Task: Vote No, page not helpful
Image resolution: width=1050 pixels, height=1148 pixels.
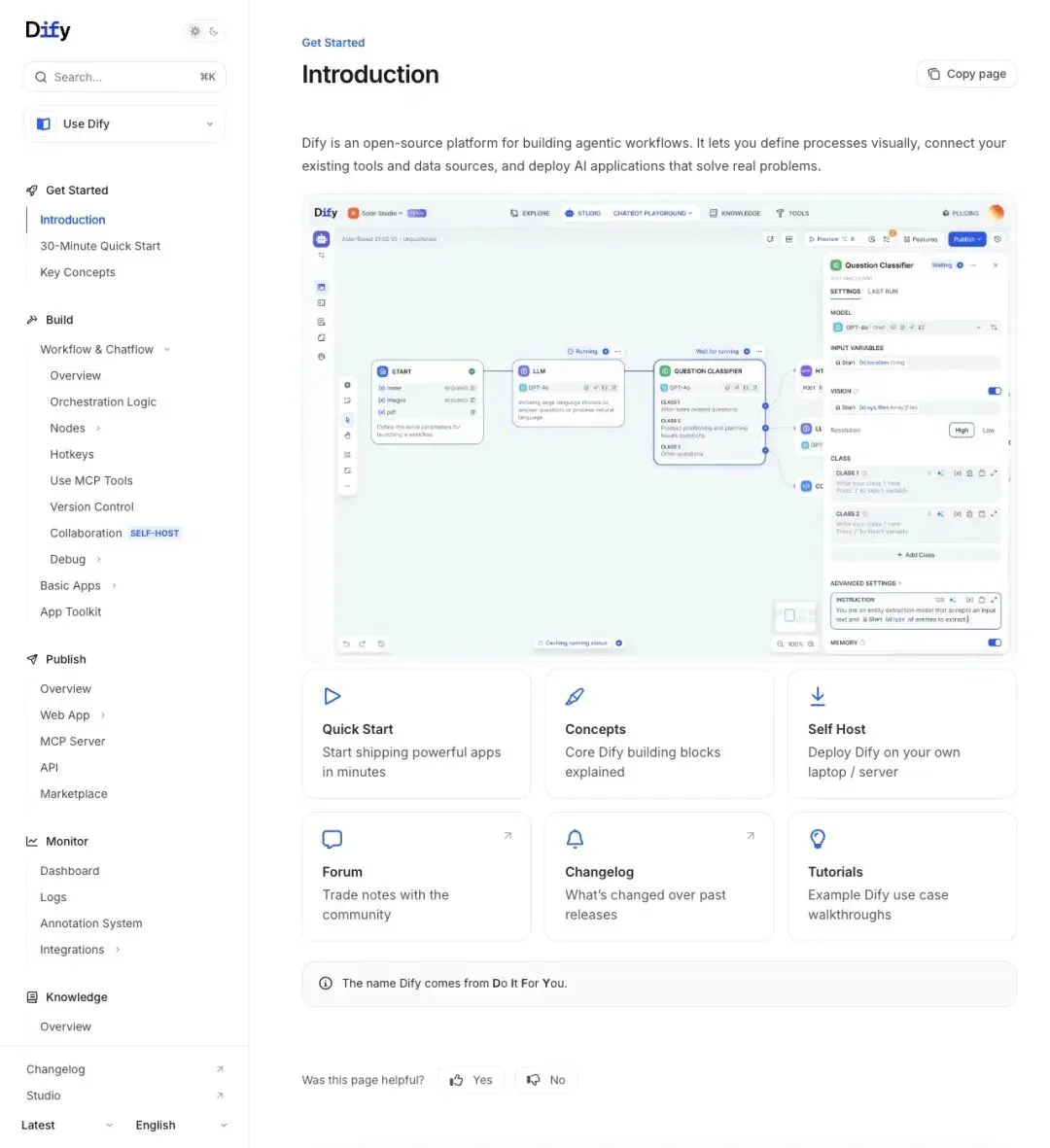Action: (x=546, y=1080)
